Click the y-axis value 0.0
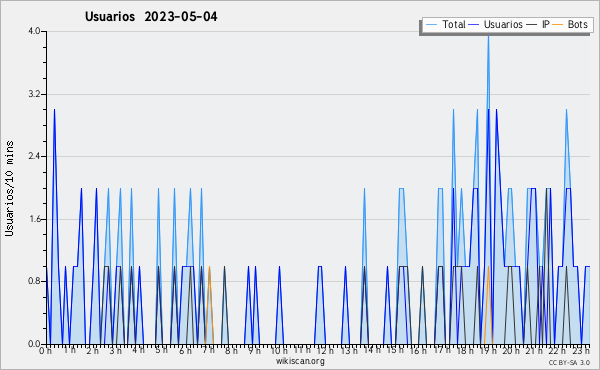This screenshot has height=370, width=600. click(x=34, y=344)
